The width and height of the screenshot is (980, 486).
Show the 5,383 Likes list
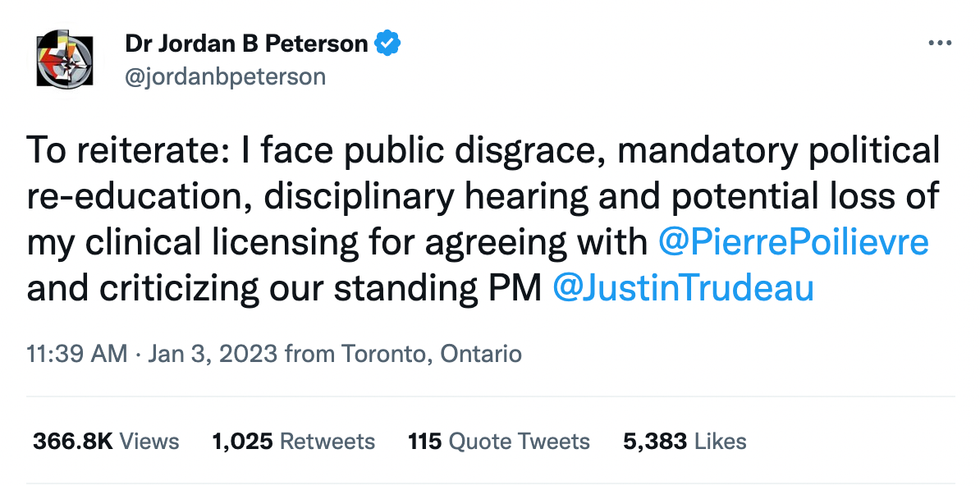pos(684,441)
